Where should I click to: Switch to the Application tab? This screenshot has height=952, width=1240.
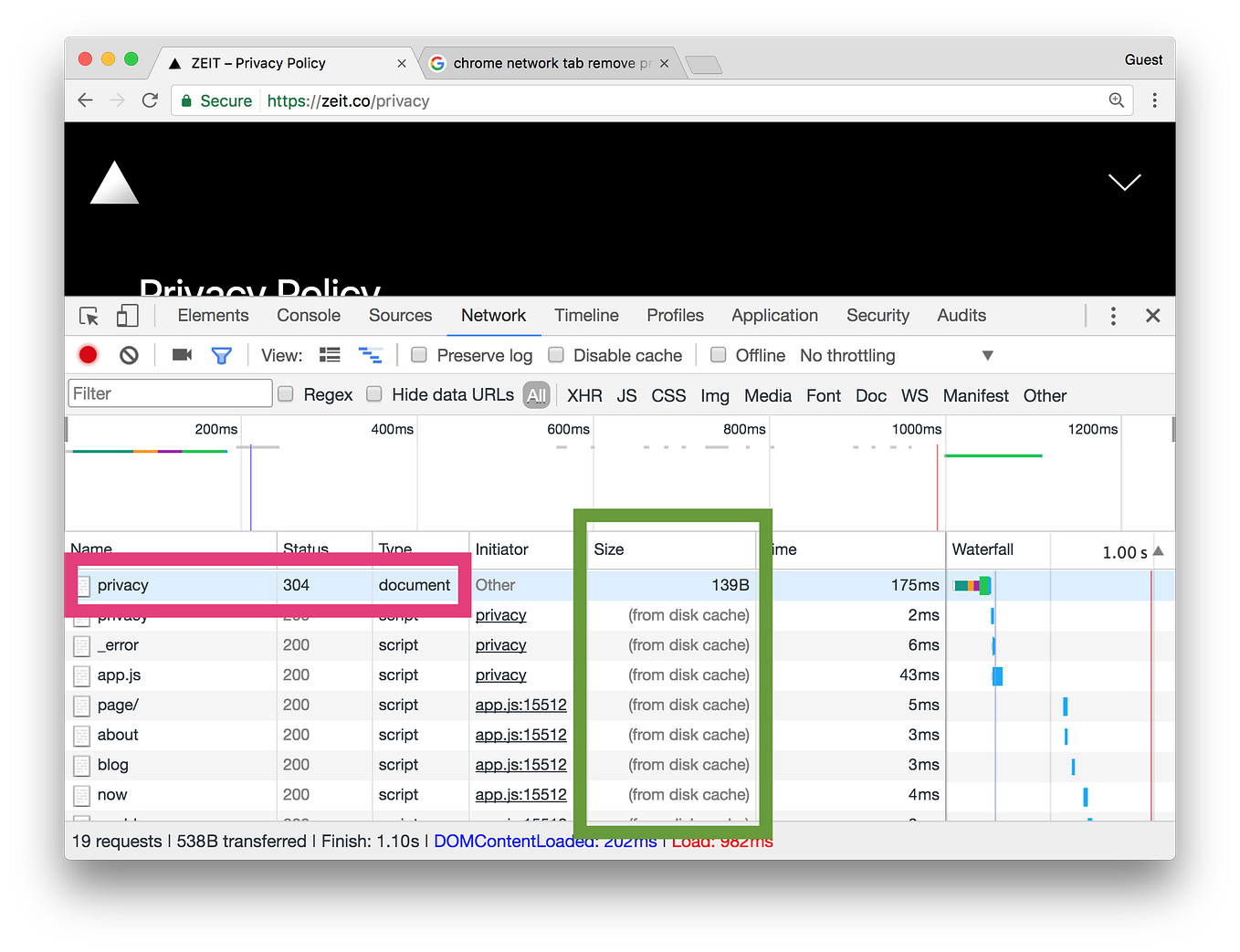[774, 316]
